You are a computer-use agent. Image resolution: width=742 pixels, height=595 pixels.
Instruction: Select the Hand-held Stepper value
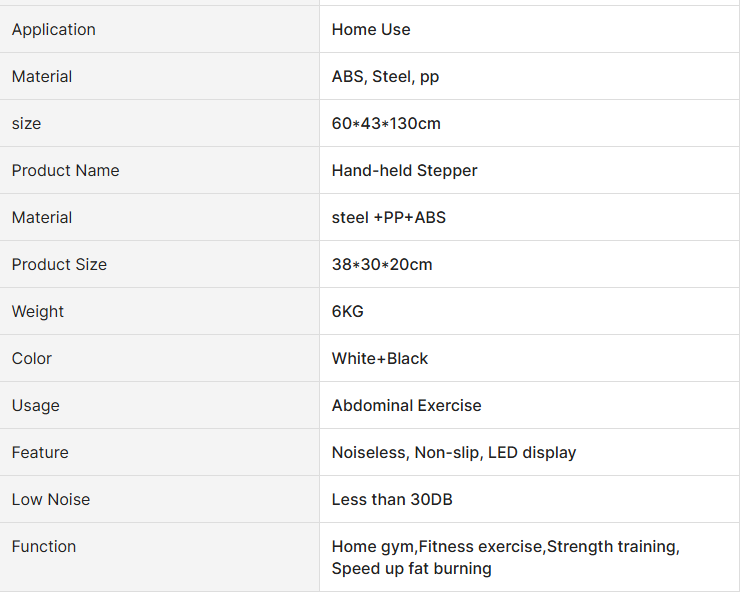(x=405, y=170)
